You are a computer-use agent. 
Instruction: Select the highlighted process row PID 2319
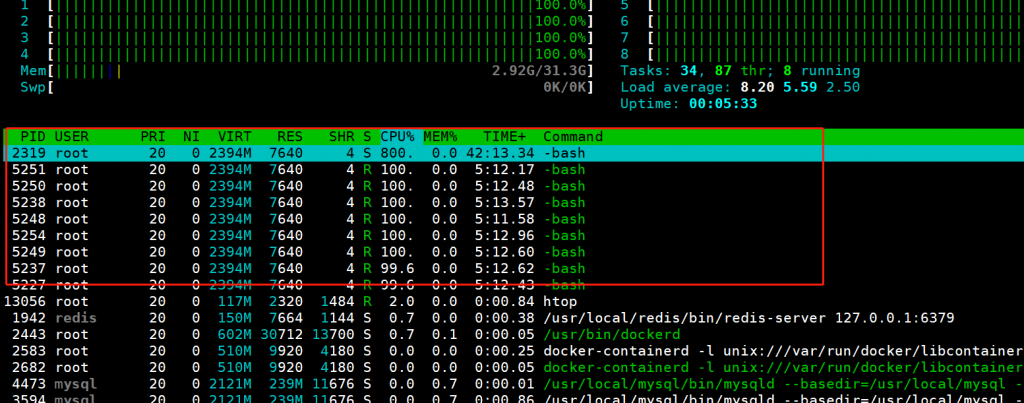coord(300,153)
